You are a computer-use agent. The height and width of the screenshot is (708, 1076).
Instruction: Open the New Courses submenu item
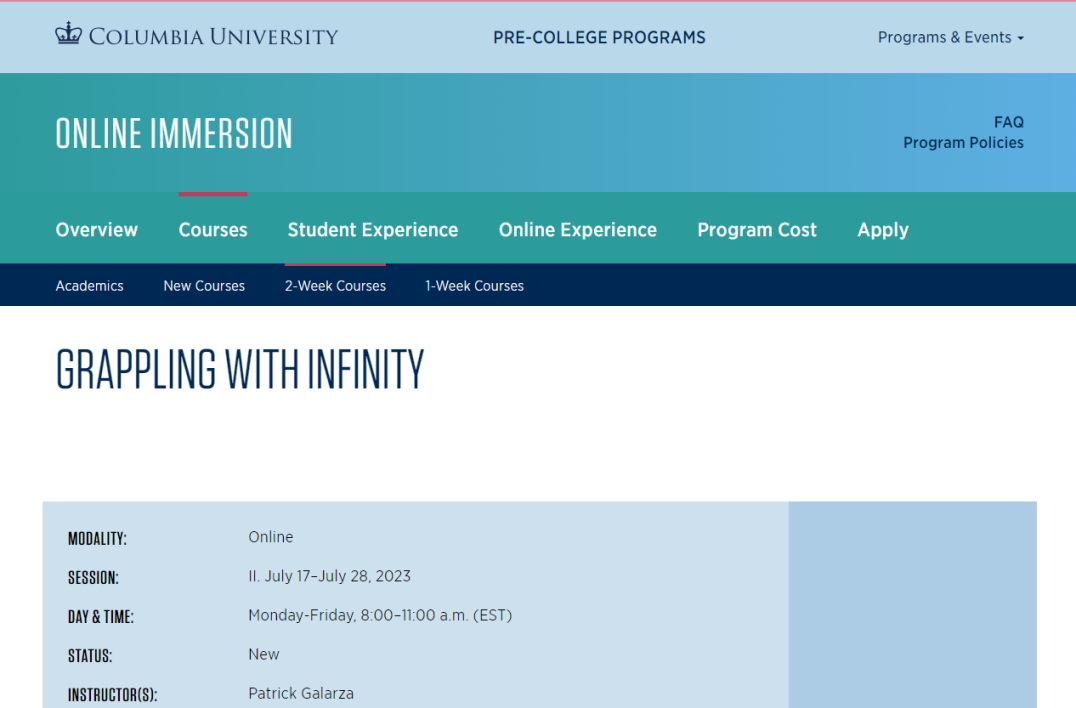click(204, 286)
